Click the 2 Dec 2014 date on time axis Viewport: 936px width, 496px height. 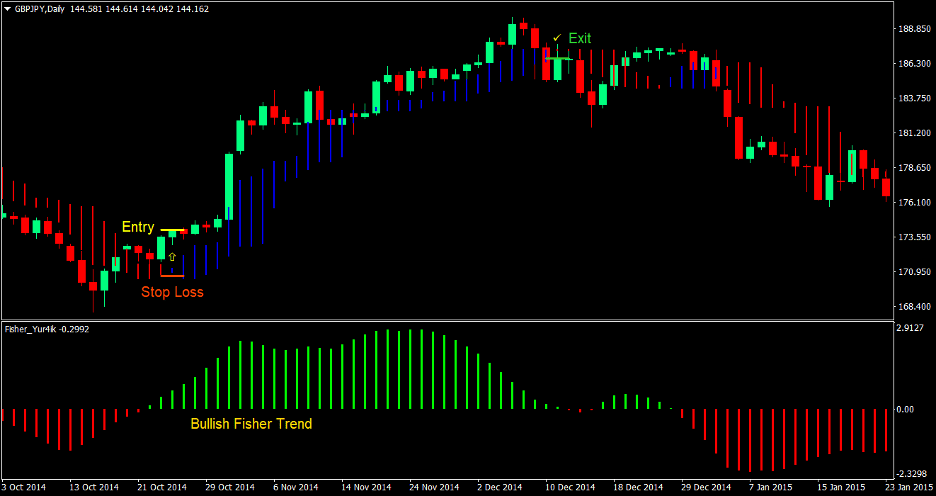497,487
